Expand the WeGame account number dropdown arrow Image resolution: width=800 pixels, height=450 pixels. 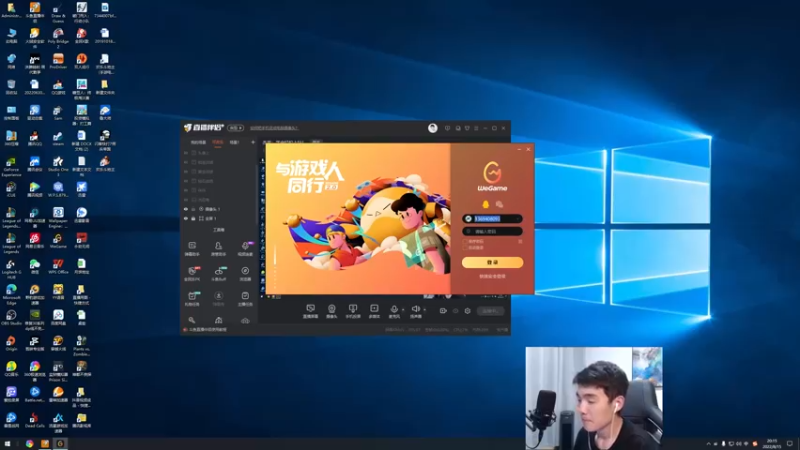pos(518,219)
